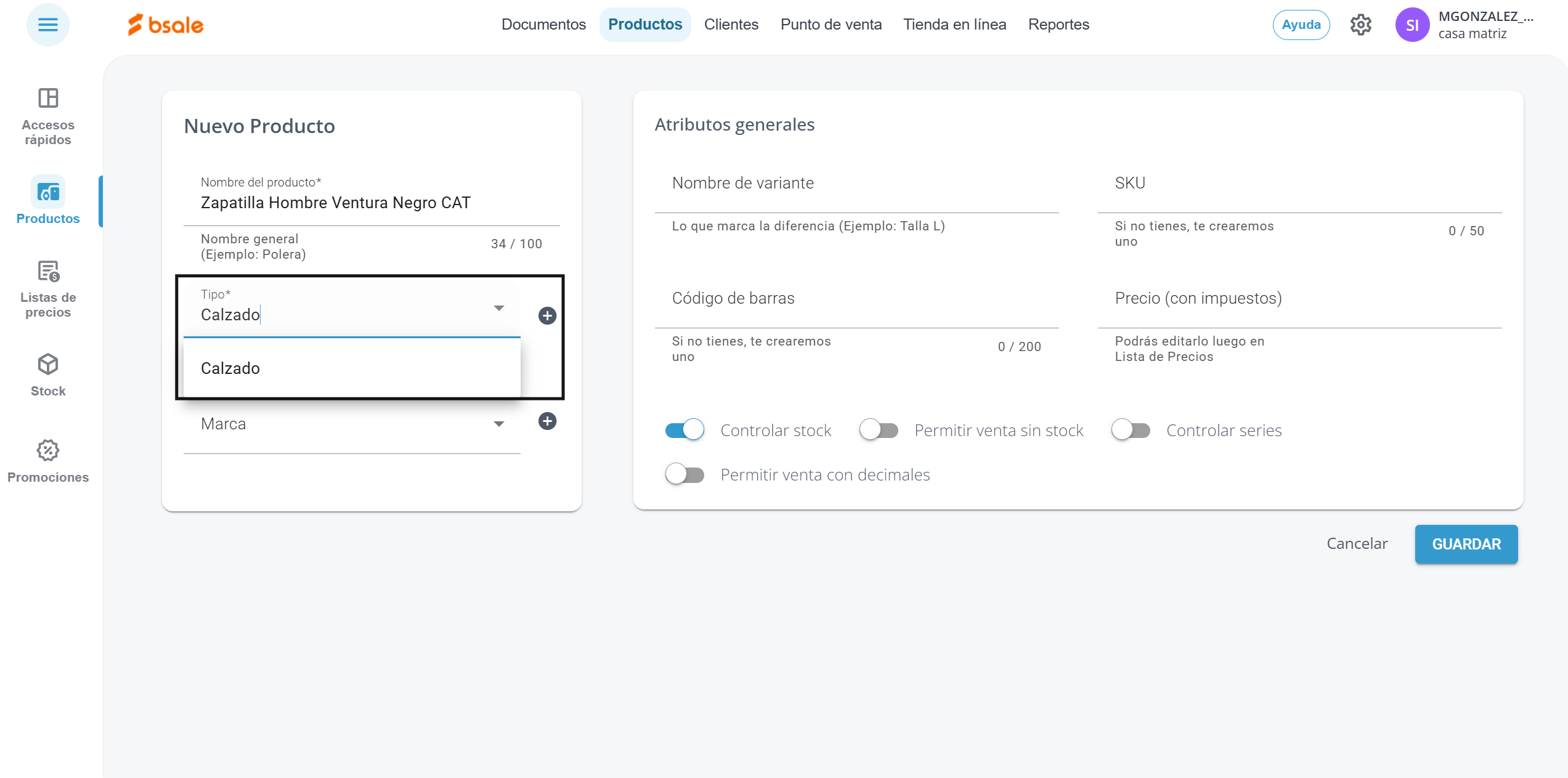This screenshot has height=778, width=1568.
Task: Enable Permitir venta con decimales
Action: pos(684,474)
